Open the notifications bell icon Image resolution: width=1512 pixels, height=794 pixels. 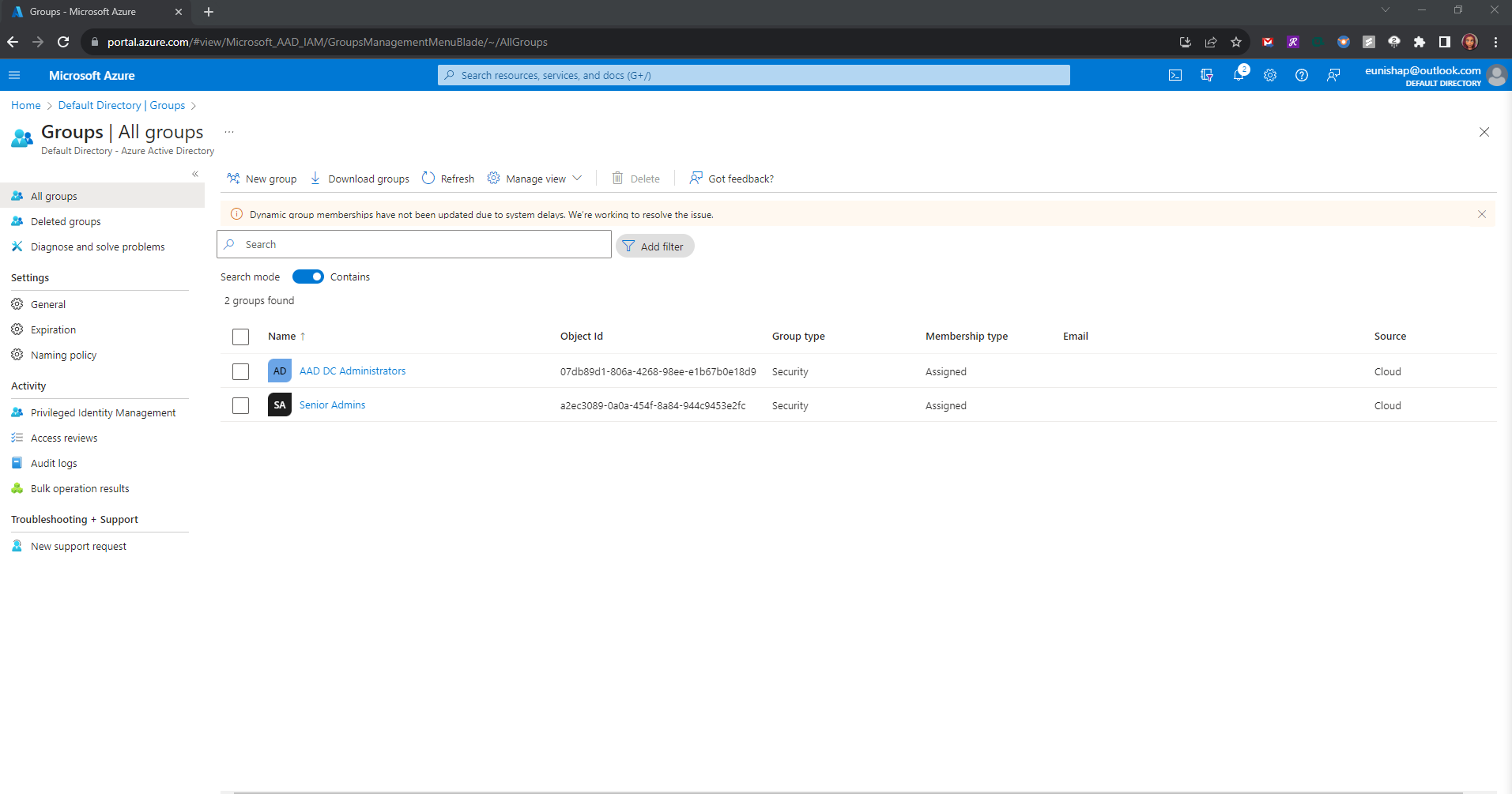coord(1238,75)
